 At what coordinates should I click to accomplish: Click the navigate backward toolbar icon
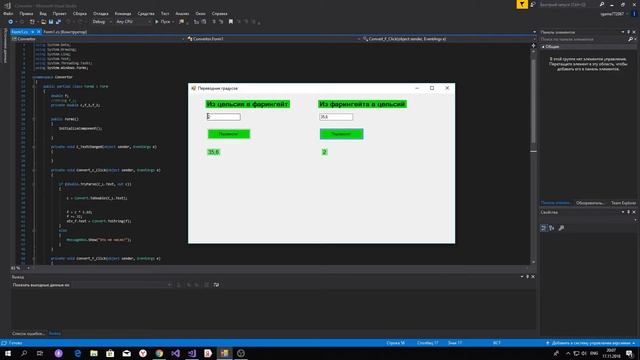(11, 22)
